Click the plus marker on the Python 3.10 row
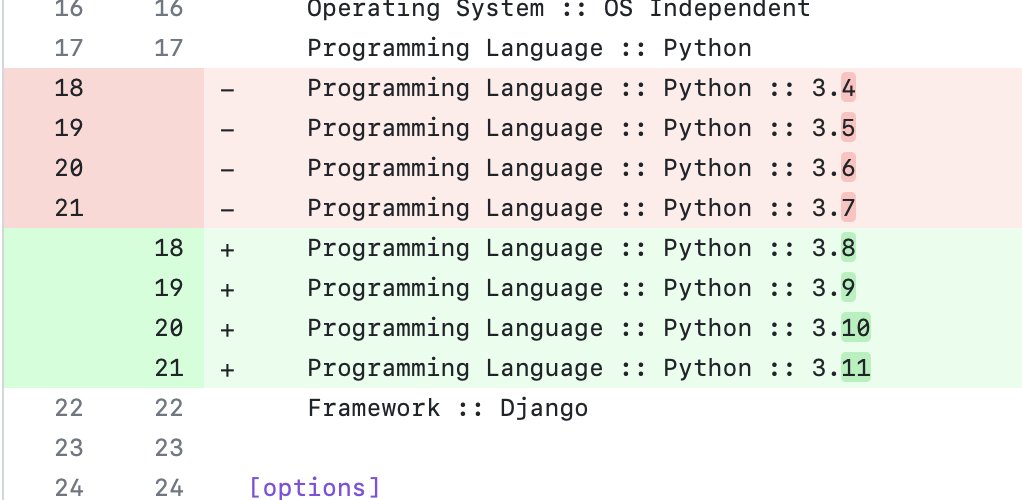Viewport: 1022px width, 500px height. (227, 330)
